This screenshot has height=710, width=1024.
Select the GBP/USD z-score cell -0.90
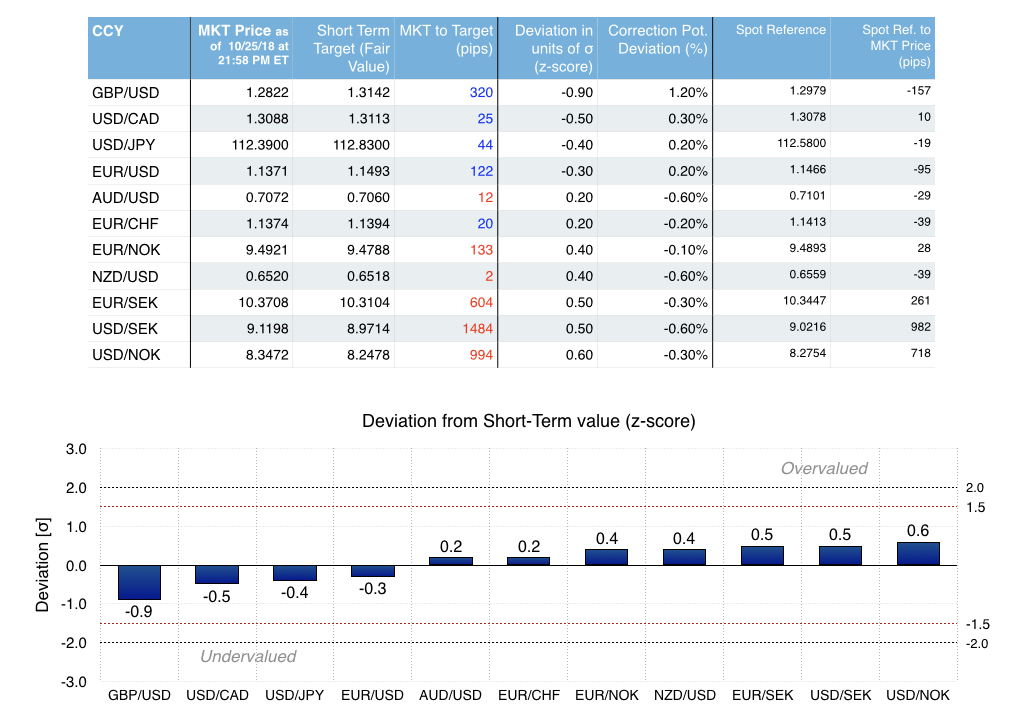tap(572, 93)
